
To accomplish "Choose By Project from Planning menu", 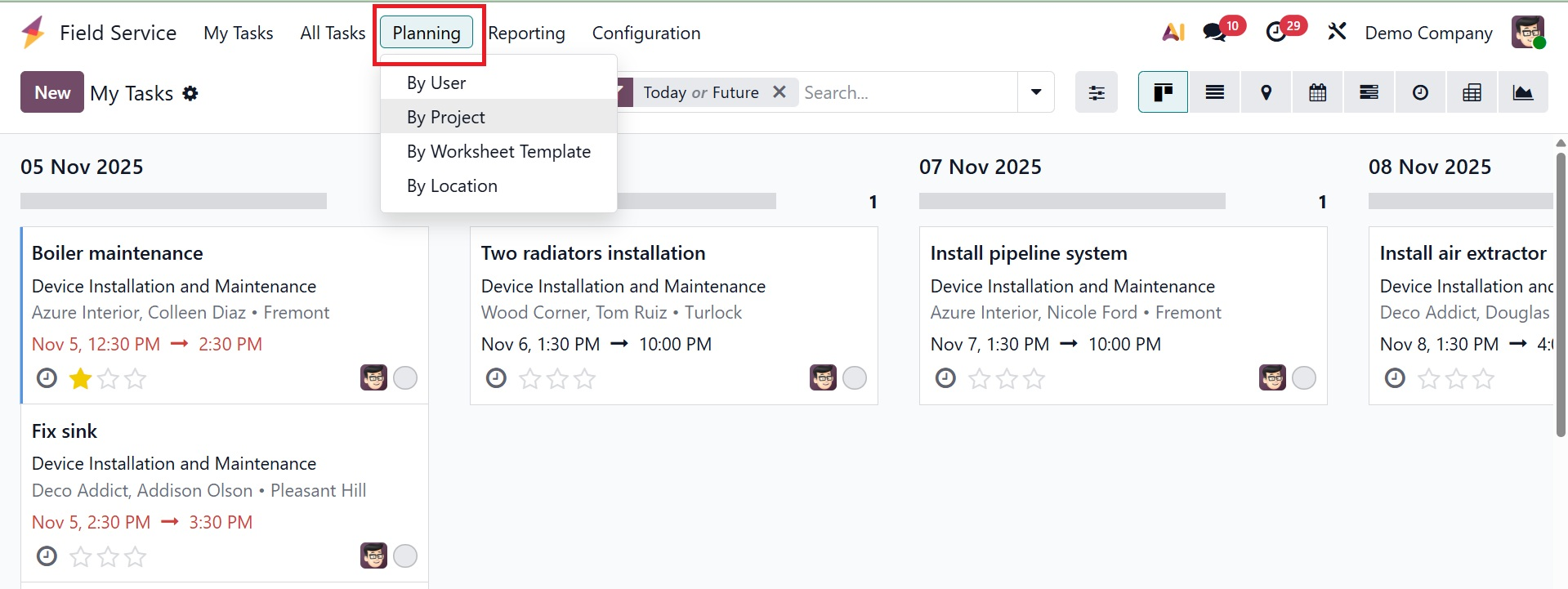I will 446,117.
